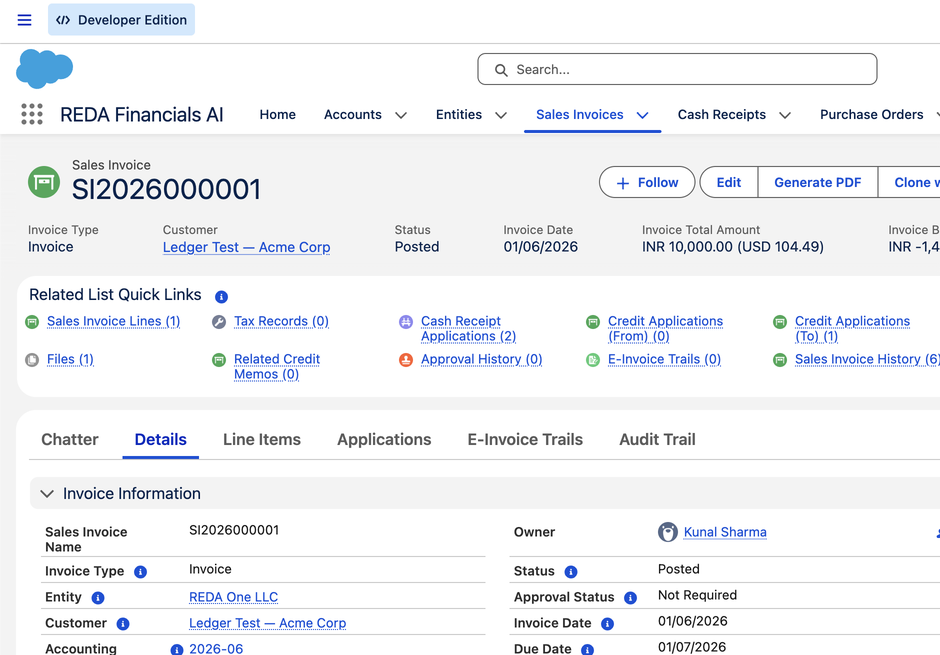
Task: Switch to the Line Items tab
Action: 262,439
